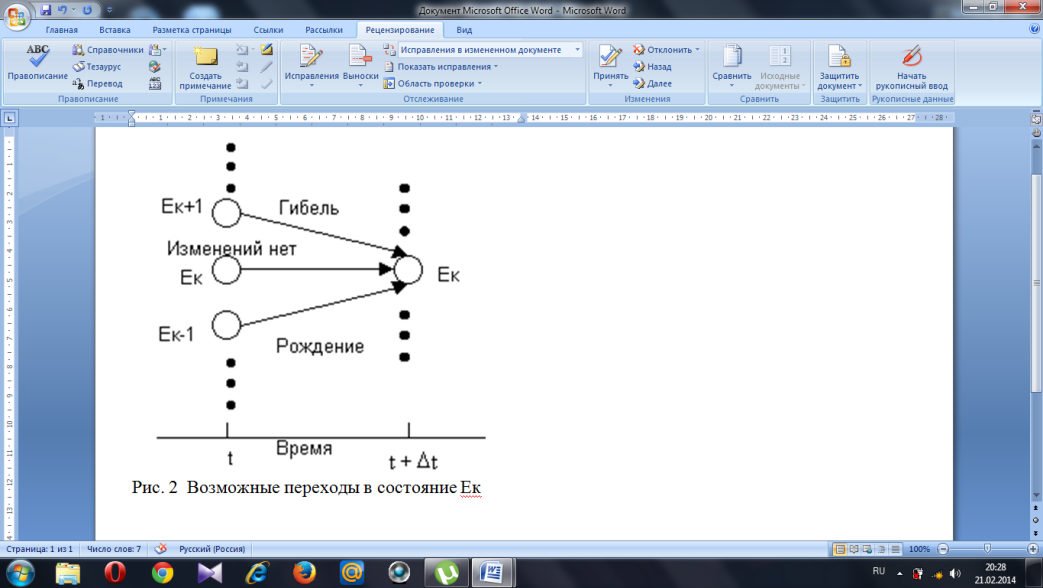
Task: Open the Office Button menu
Action: [17, 15]
